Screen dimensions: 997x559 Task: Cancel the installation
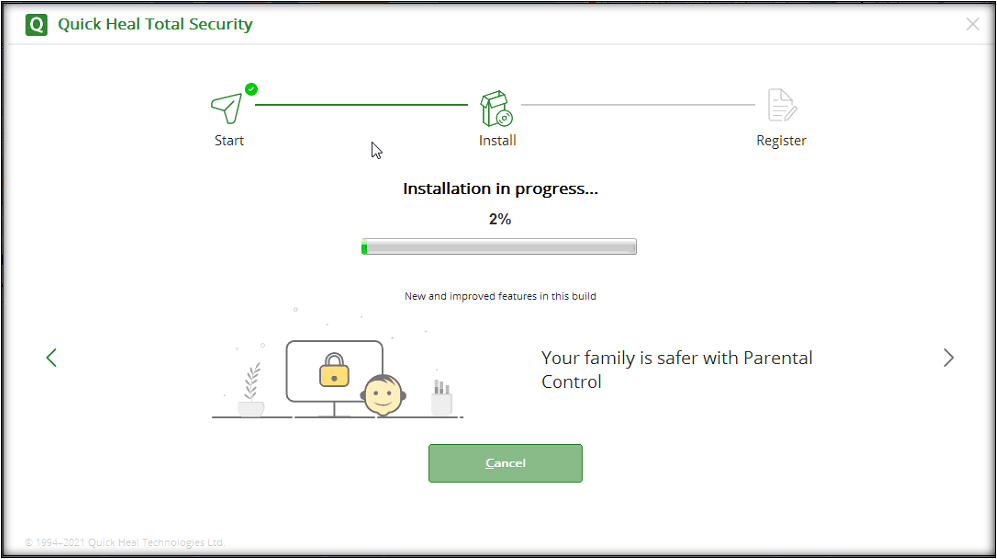(x=505, y=463)
